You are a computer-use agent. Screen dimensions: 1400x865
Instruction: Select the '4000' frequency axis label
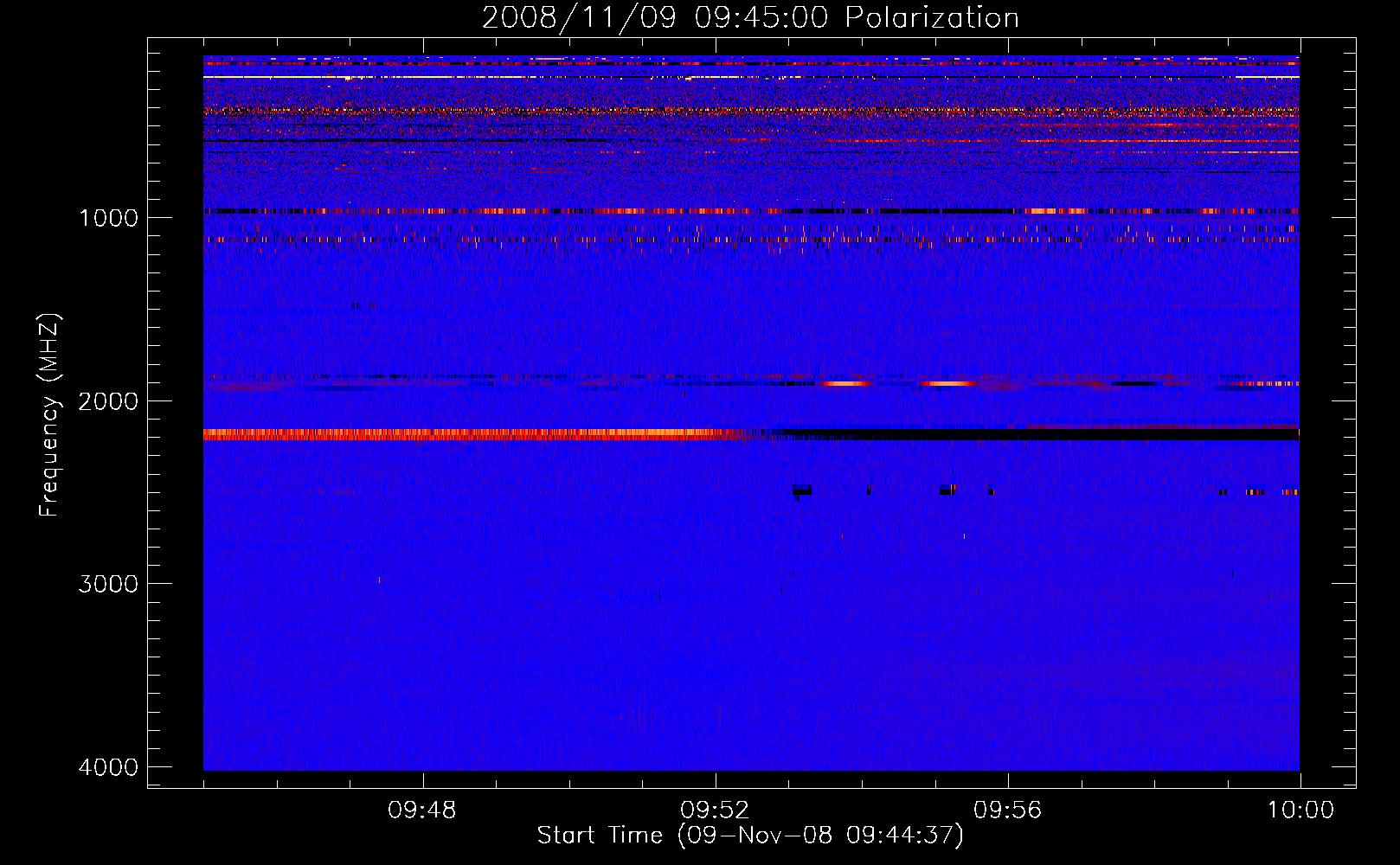(108, 767)
